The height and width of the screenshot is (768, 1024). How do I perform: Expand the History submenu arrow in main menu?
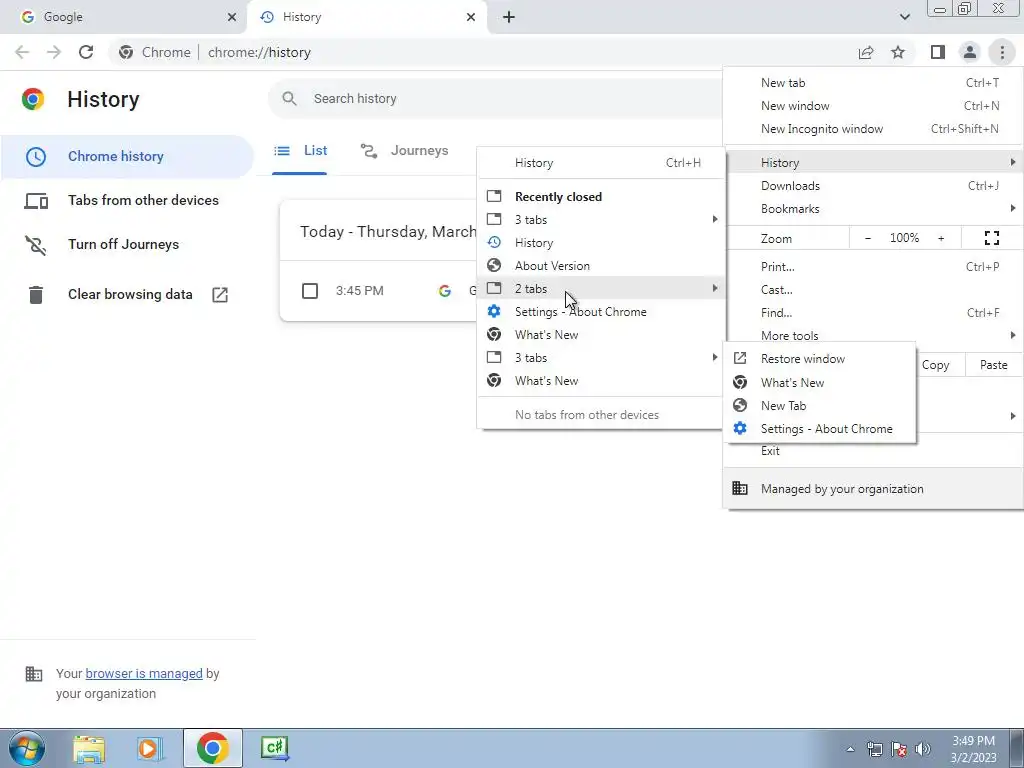tap(1013, 162)
